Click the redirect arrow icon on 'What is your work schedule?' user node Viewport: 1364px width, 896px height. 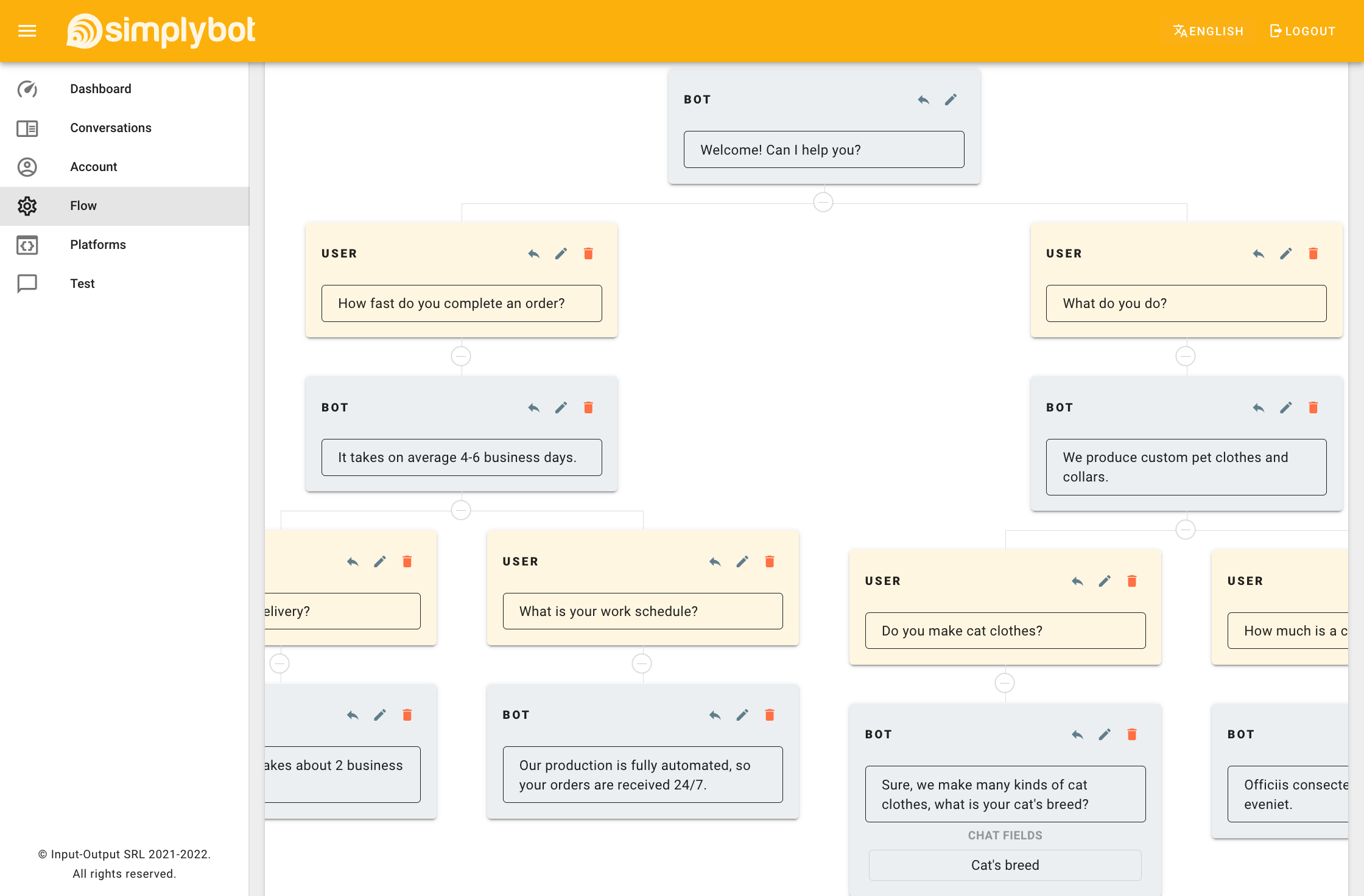pos(714,561)
